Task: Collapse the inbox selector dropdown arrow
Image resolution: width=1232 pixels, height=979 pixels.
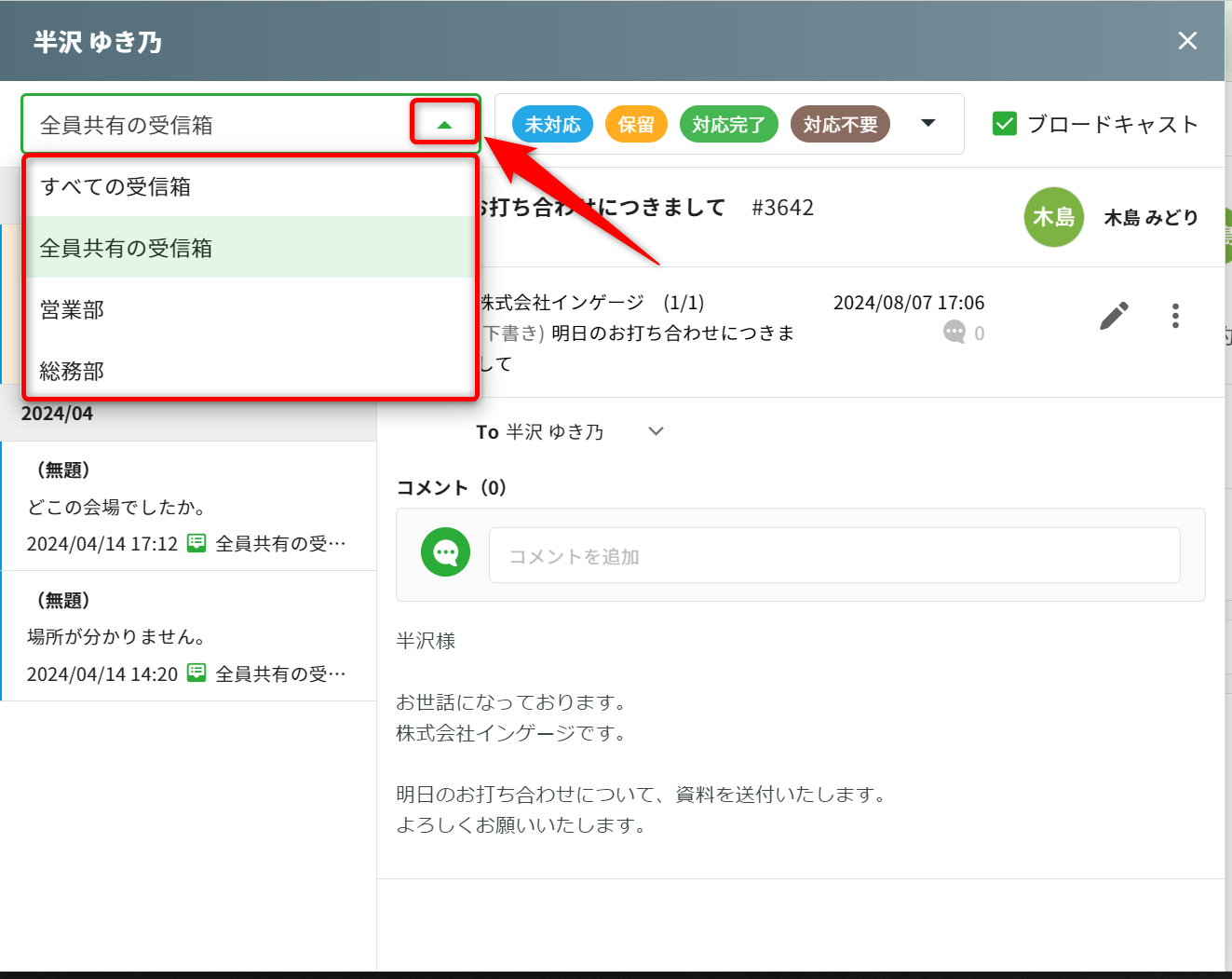Action: 444,124
